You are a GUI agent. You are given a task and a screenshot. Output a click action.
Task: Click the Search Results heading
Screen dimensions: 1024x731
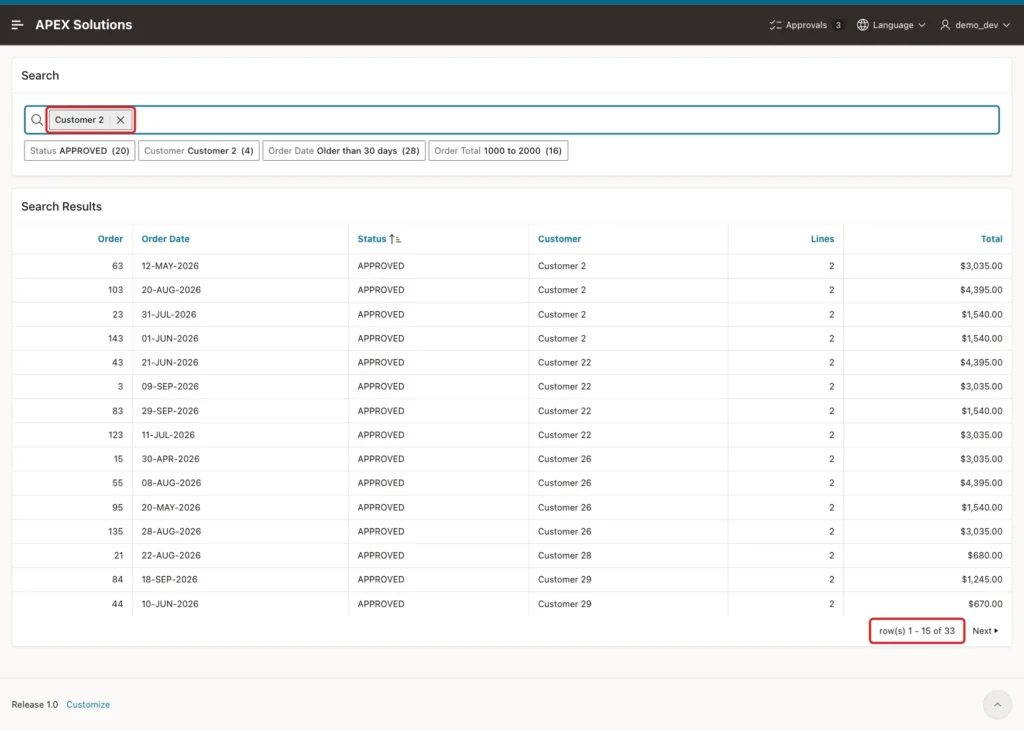61,206
